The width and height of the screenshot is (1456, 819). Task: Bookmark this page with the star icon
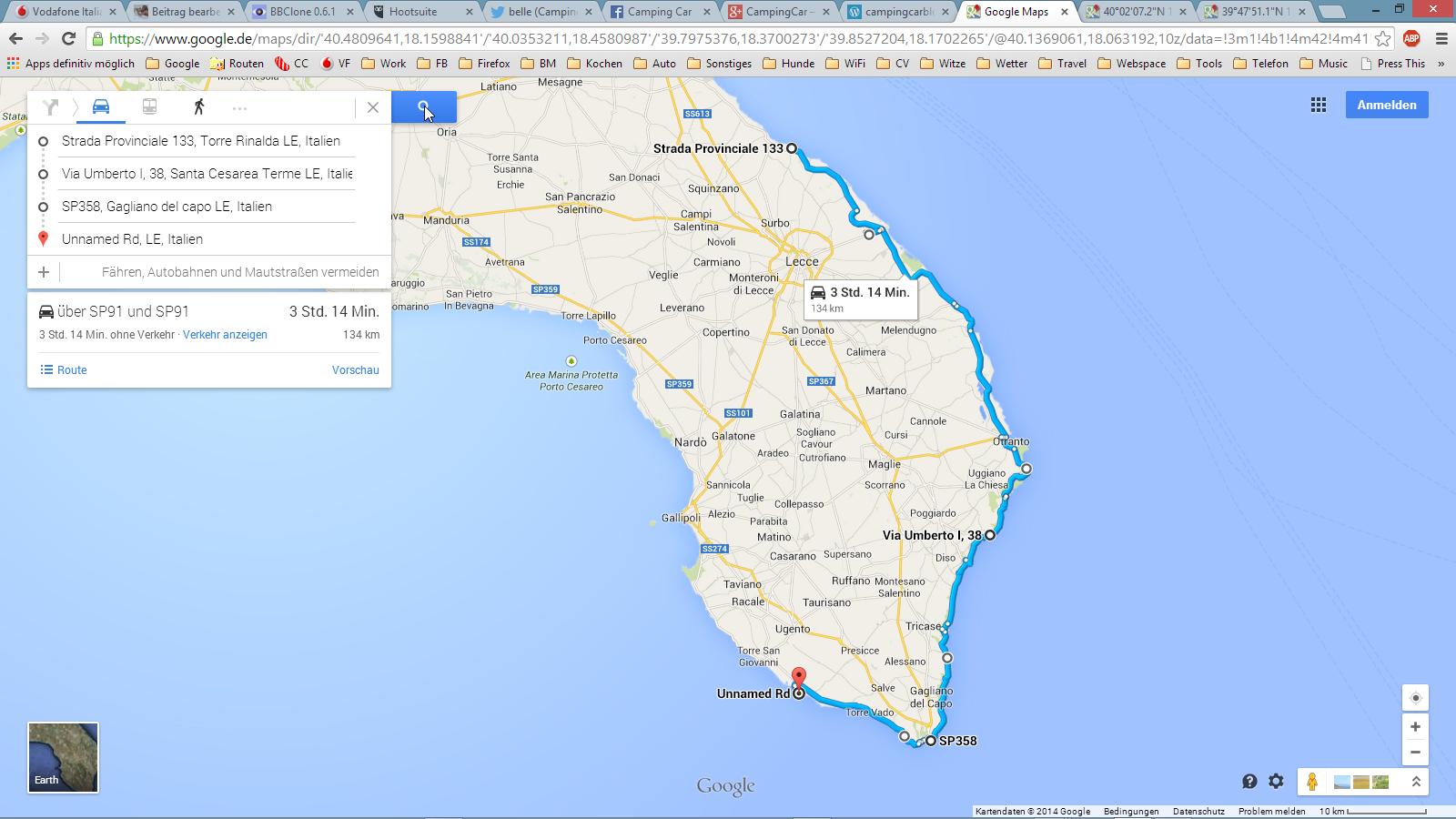coord(1382,39)
